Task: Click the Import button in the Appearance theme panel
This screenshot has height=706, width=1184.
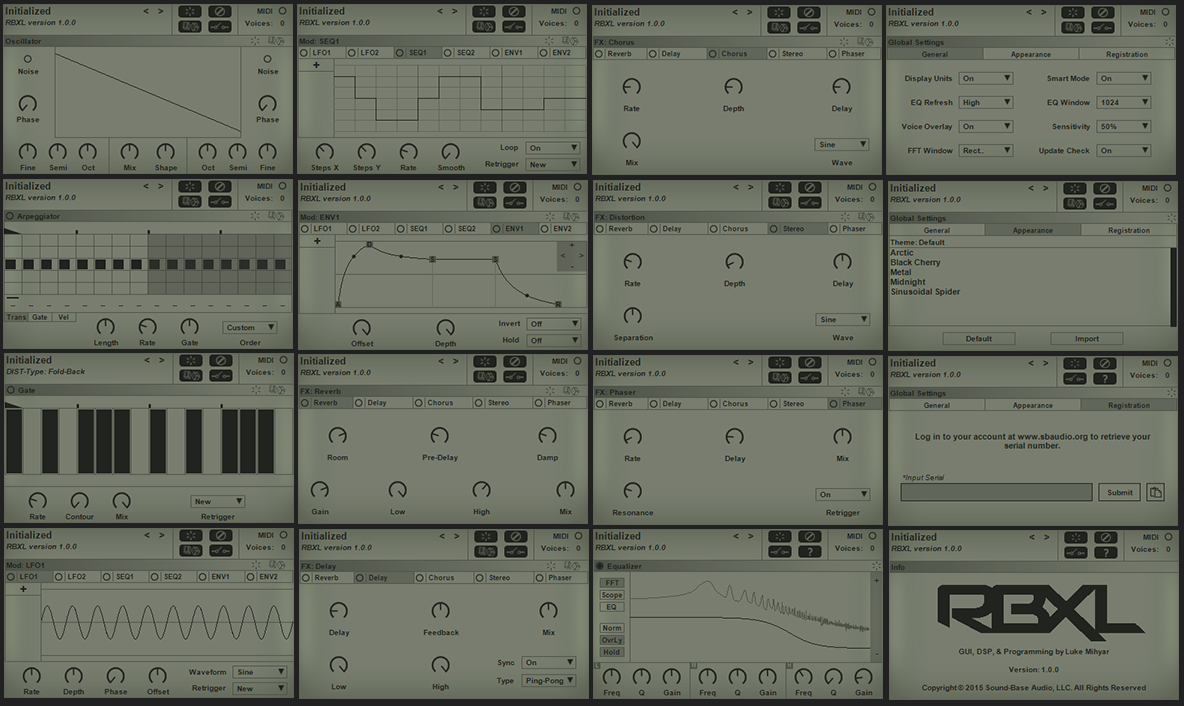Action: [1087, 339]
